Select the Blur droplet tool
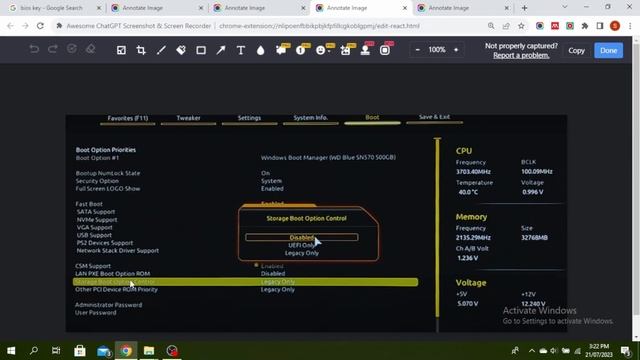Viewport: 640px width, 360px height. (x=260, y=50)
